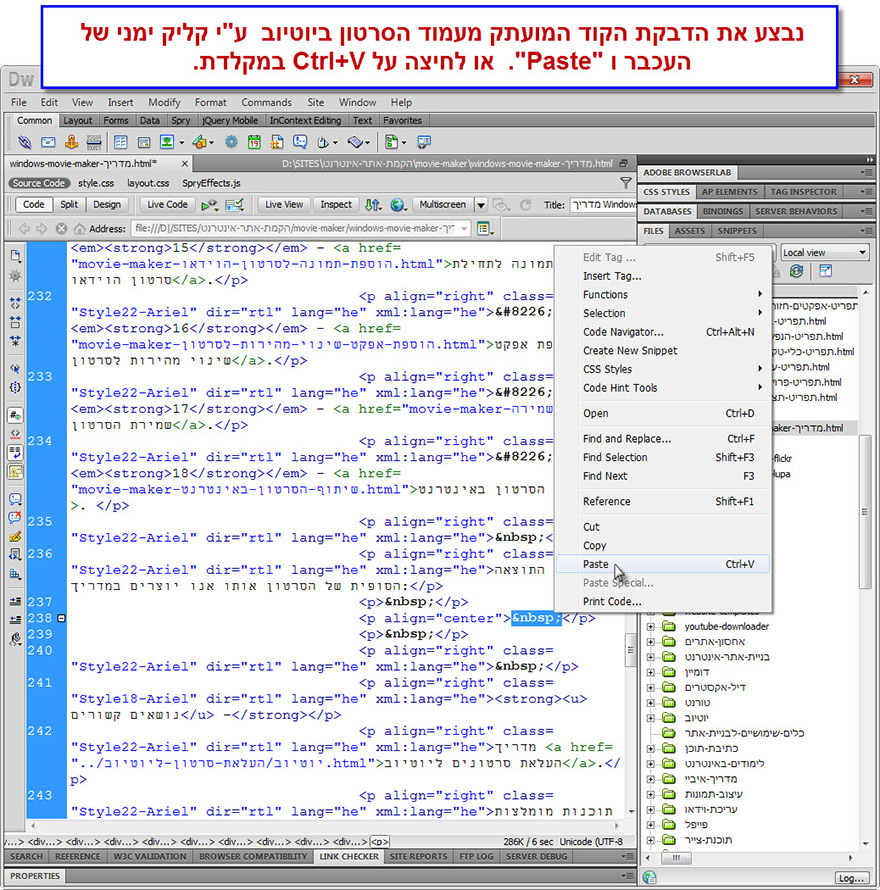Click in the Title input field

[x=603, y=205]
